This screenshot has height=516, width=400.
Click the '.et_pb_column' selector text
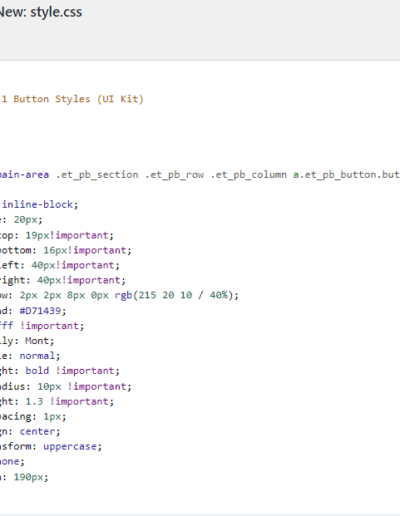coord(248,175)
